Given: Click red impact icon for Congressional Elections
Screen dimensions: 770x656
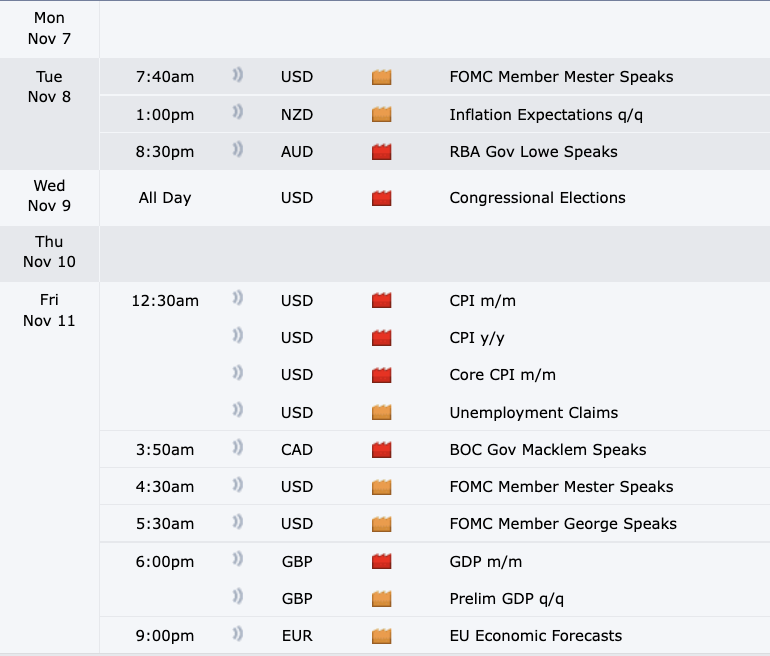Looking at the screenshot, I should tap(381, 198).
